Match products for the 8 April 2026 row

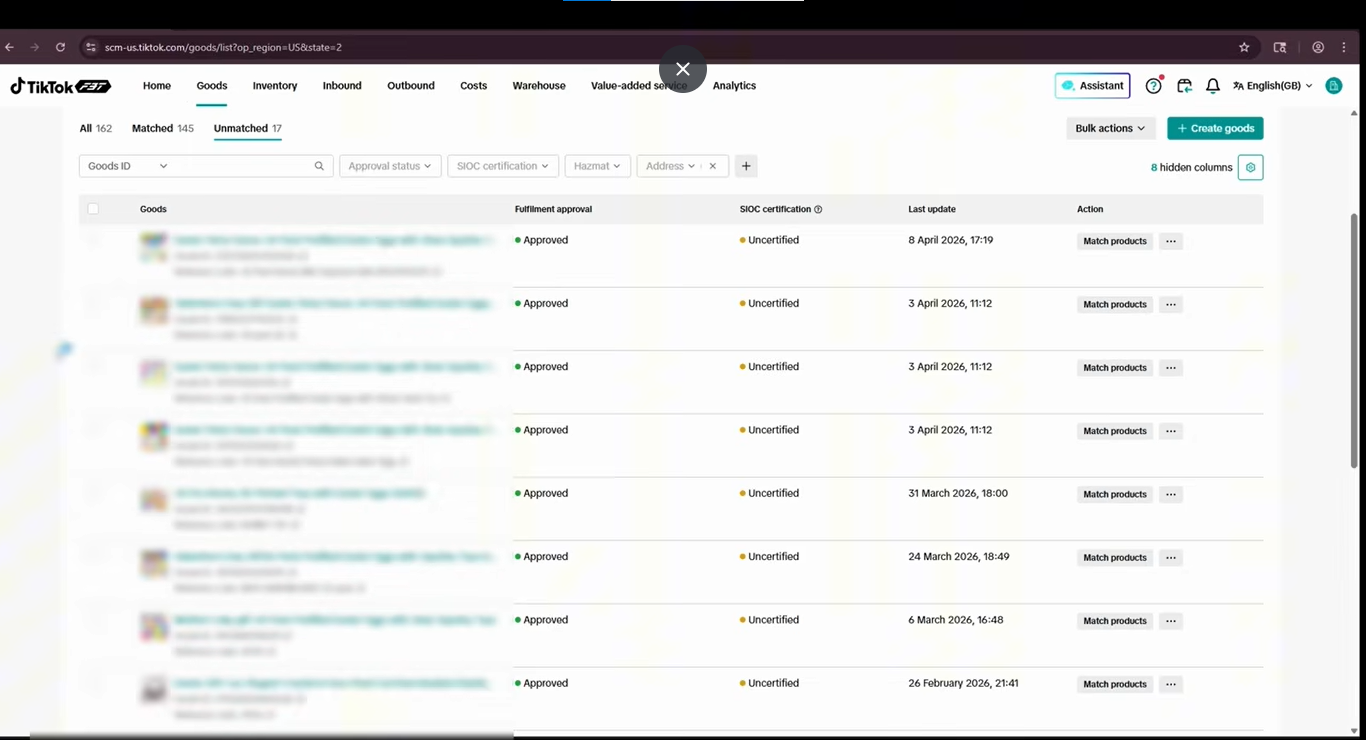(1115, 241)
